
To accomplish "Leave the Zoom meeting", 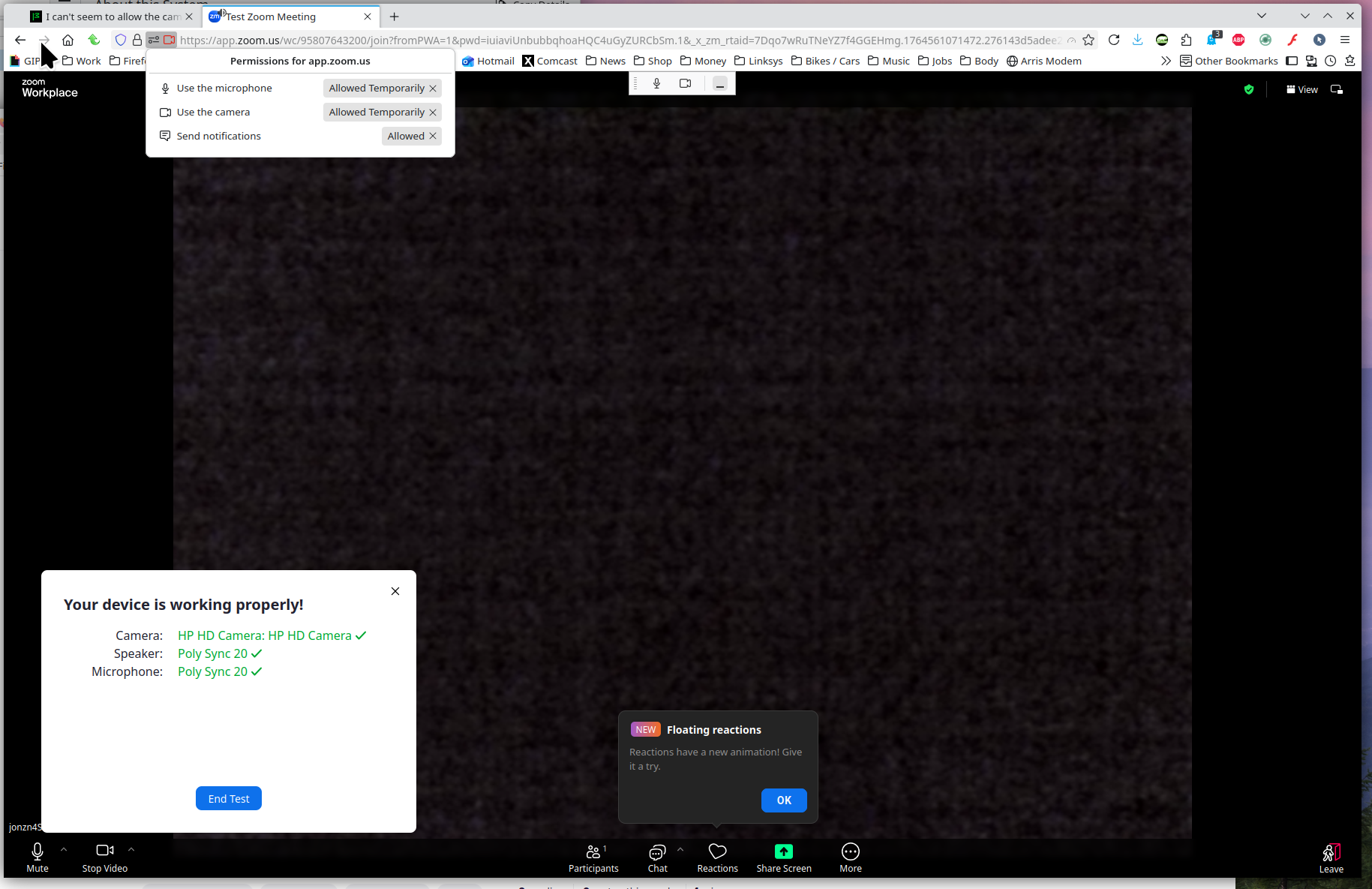I will 1331,858.
